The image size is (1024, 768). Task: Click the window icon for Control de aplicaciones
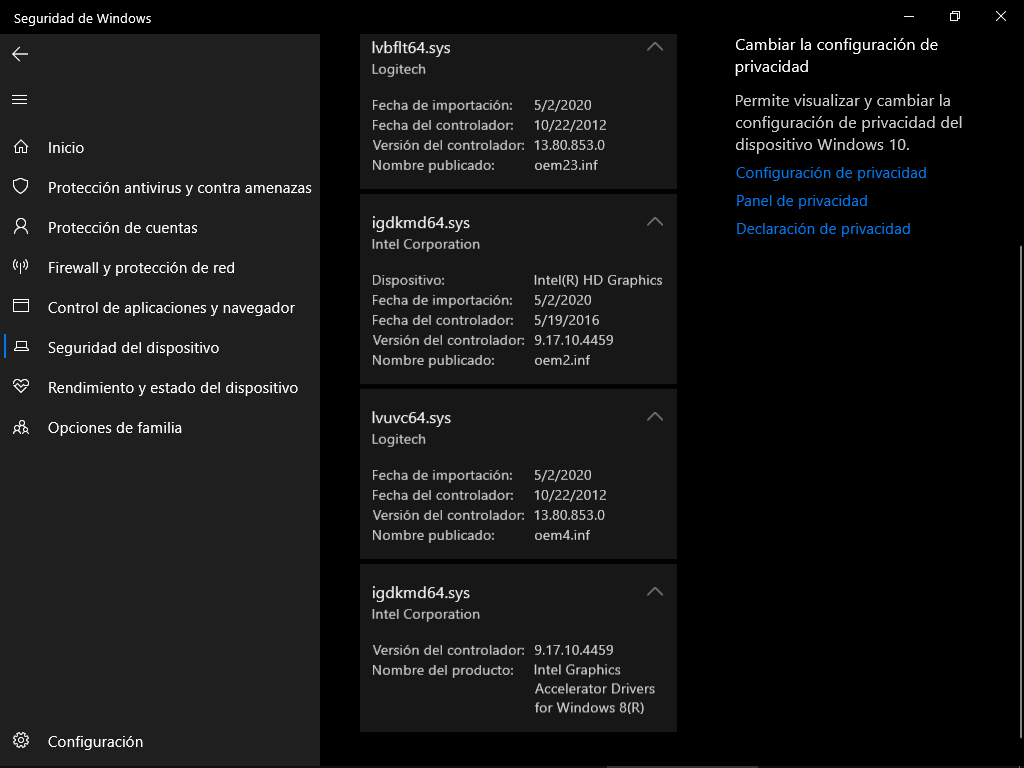(x=21, y=306)
